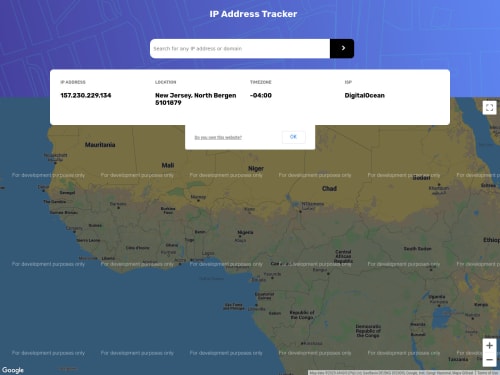Focus the IP address or domain search field
The height and width of the screenshot is (375, 500).
240,48
